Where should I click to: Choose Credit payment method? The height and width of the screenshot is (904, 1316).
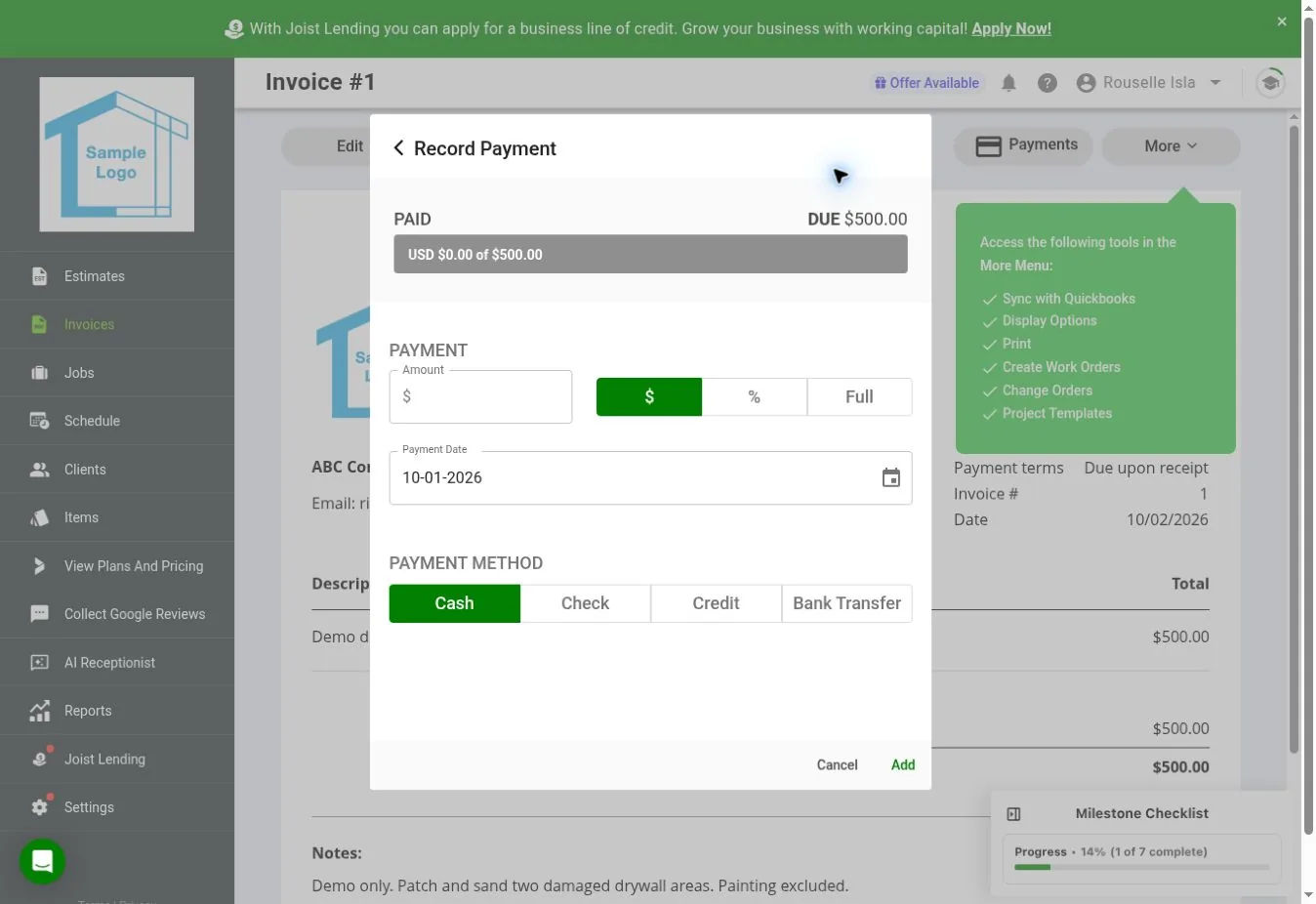coord(716,603)
